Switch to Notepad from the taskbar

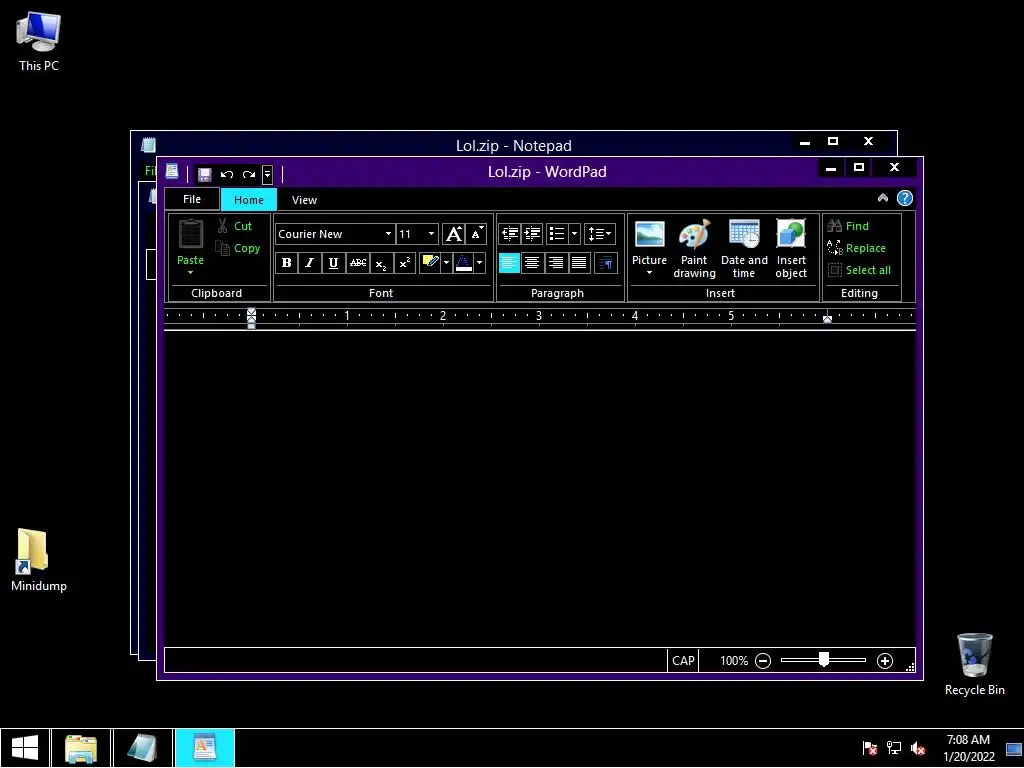pyautogui.click(x=142, y=748)
